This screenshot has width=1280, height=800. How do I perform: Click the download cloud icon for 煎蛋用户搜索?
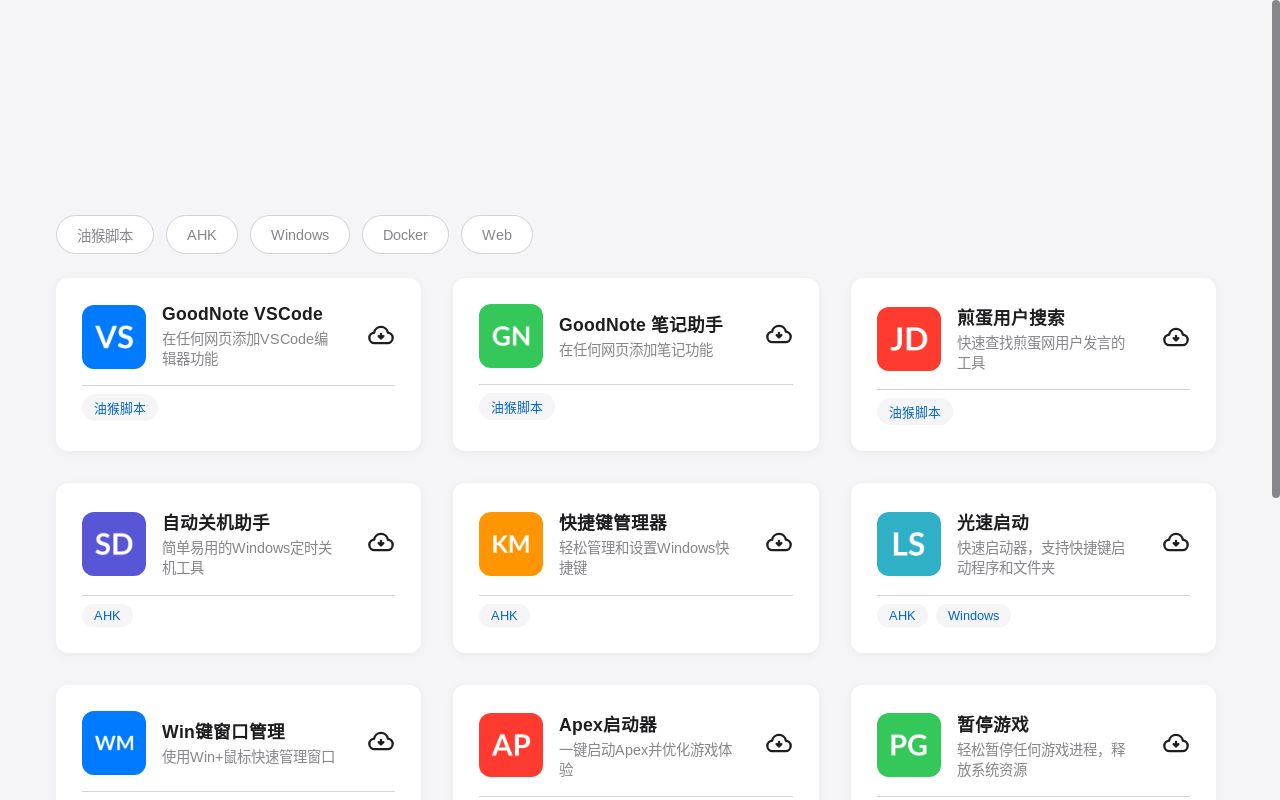coord(1176,337)
